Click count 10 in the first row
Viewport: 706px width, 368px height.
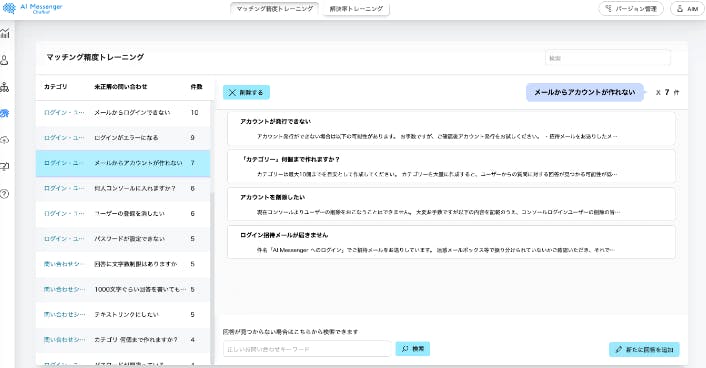pyautogui.click(x=194, y=113)
